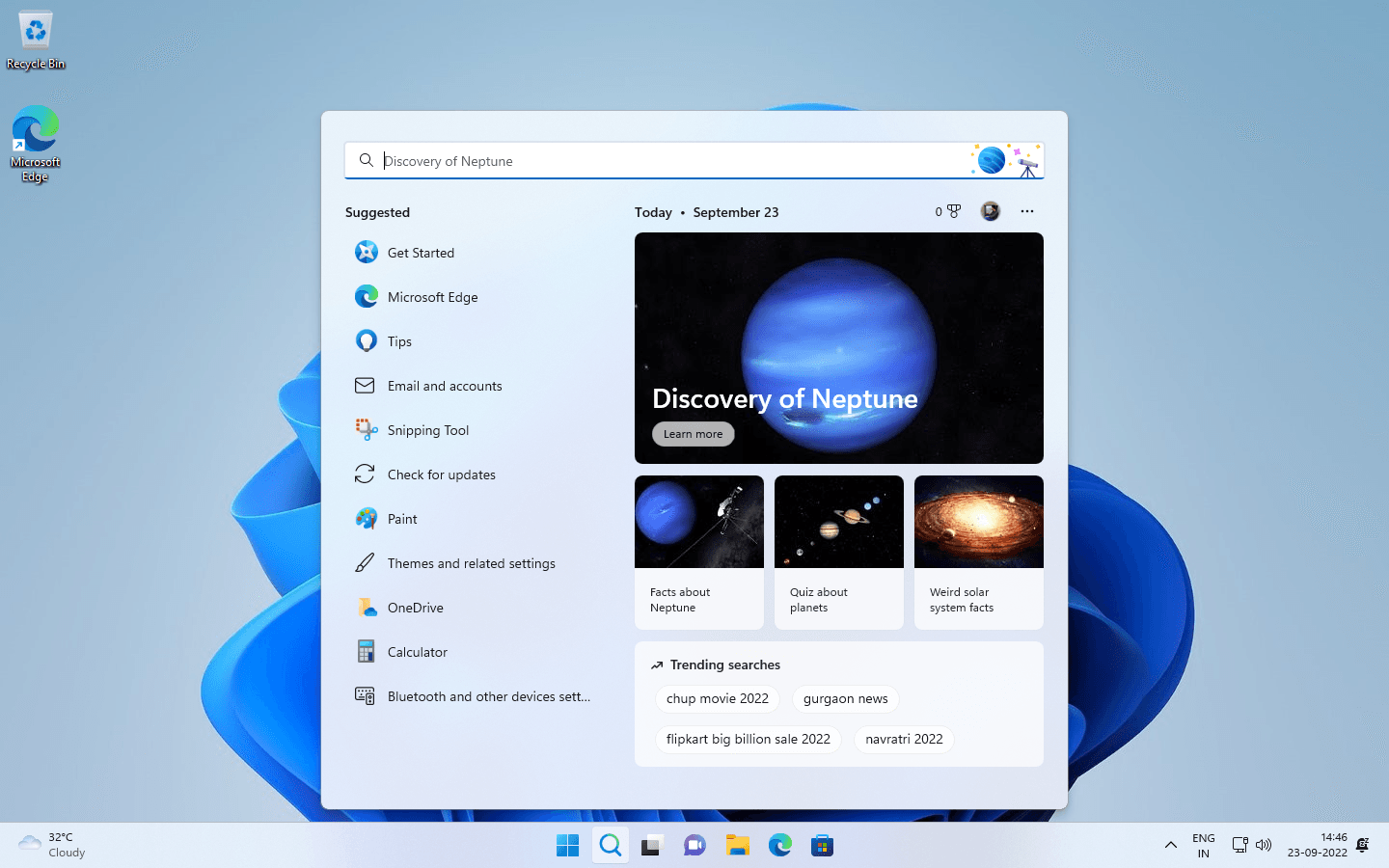Open Task View on the taskbar
This screenshot has height=868, width=1389.
652,846
